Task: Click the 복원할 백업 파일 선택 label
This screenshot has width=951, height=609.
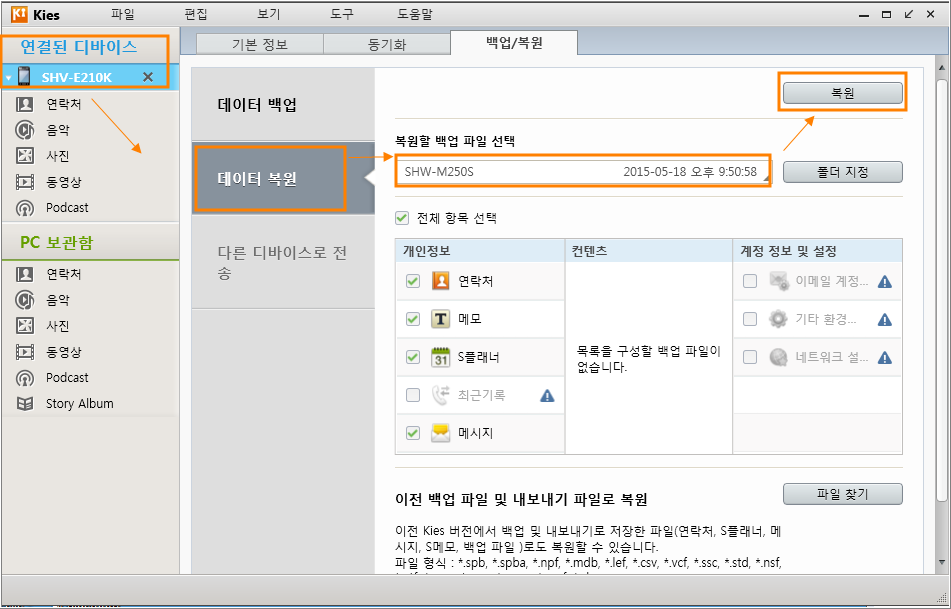Action: tap(455, 141)
